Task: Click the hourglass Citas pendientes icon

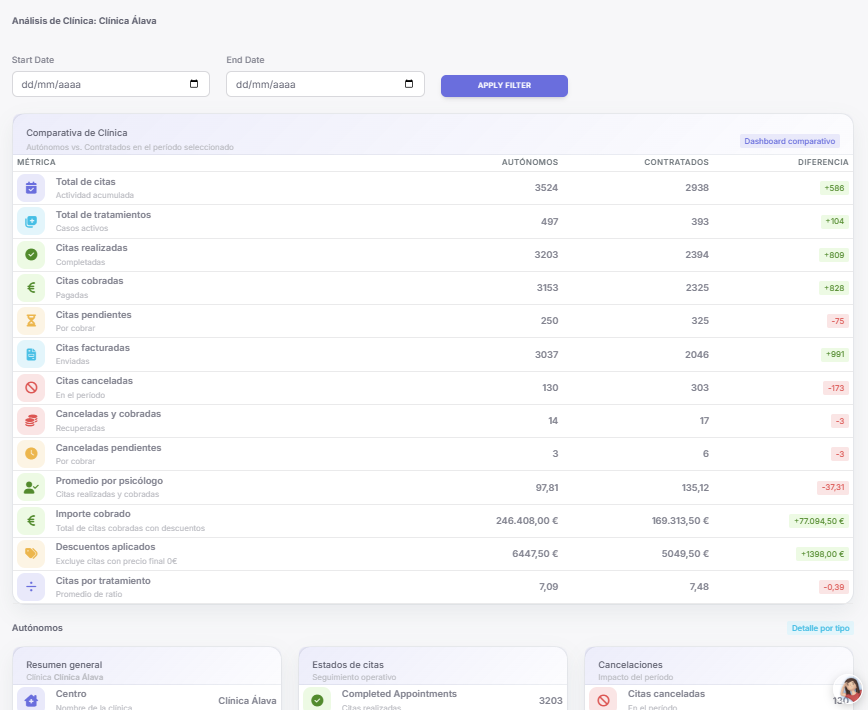Action: pos(31,321)
